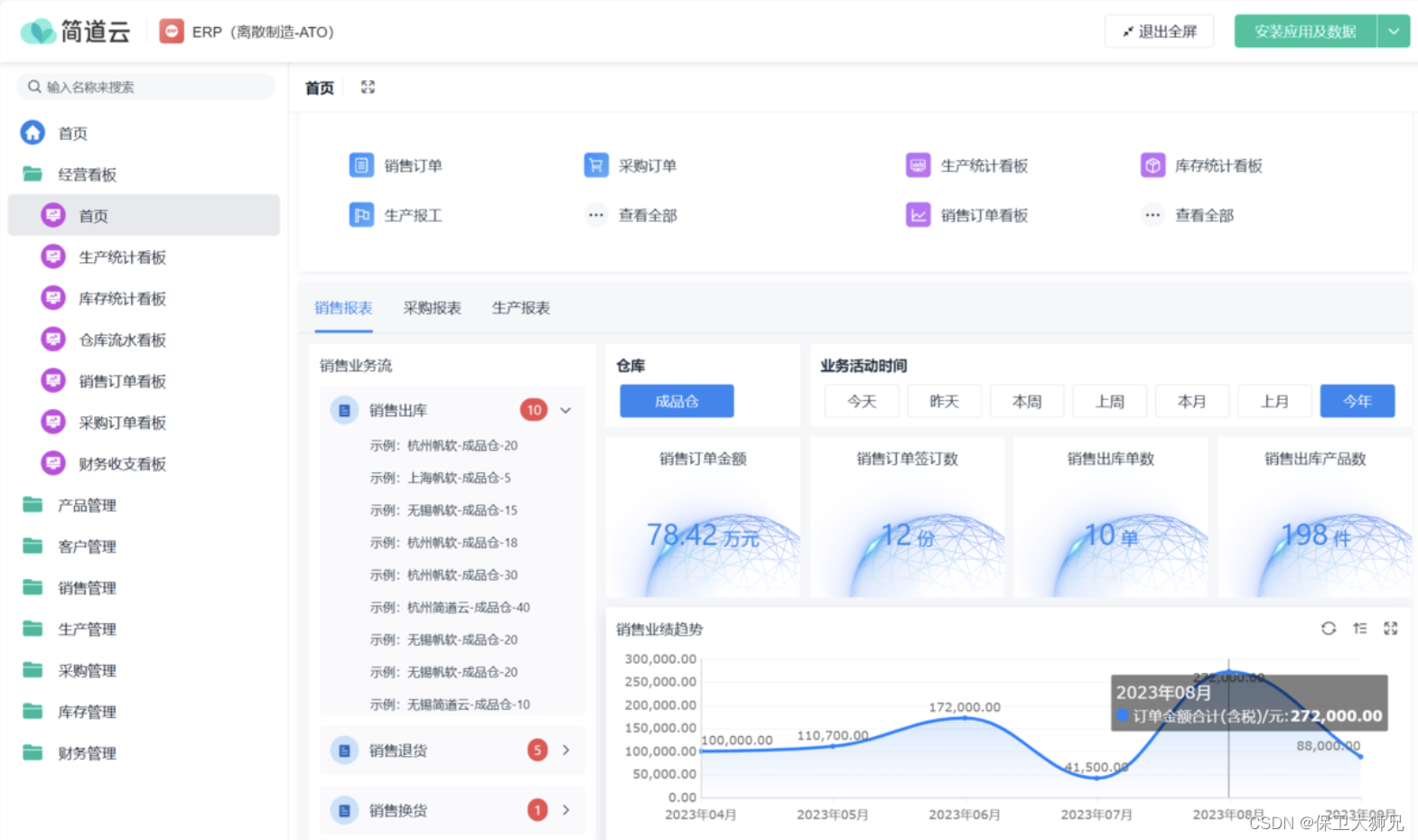Click the search magnifier icon in sidebar
Image resolution: width=1418 pixels, height=840 pixels.
pyautogui.click(x=34, y=87)
